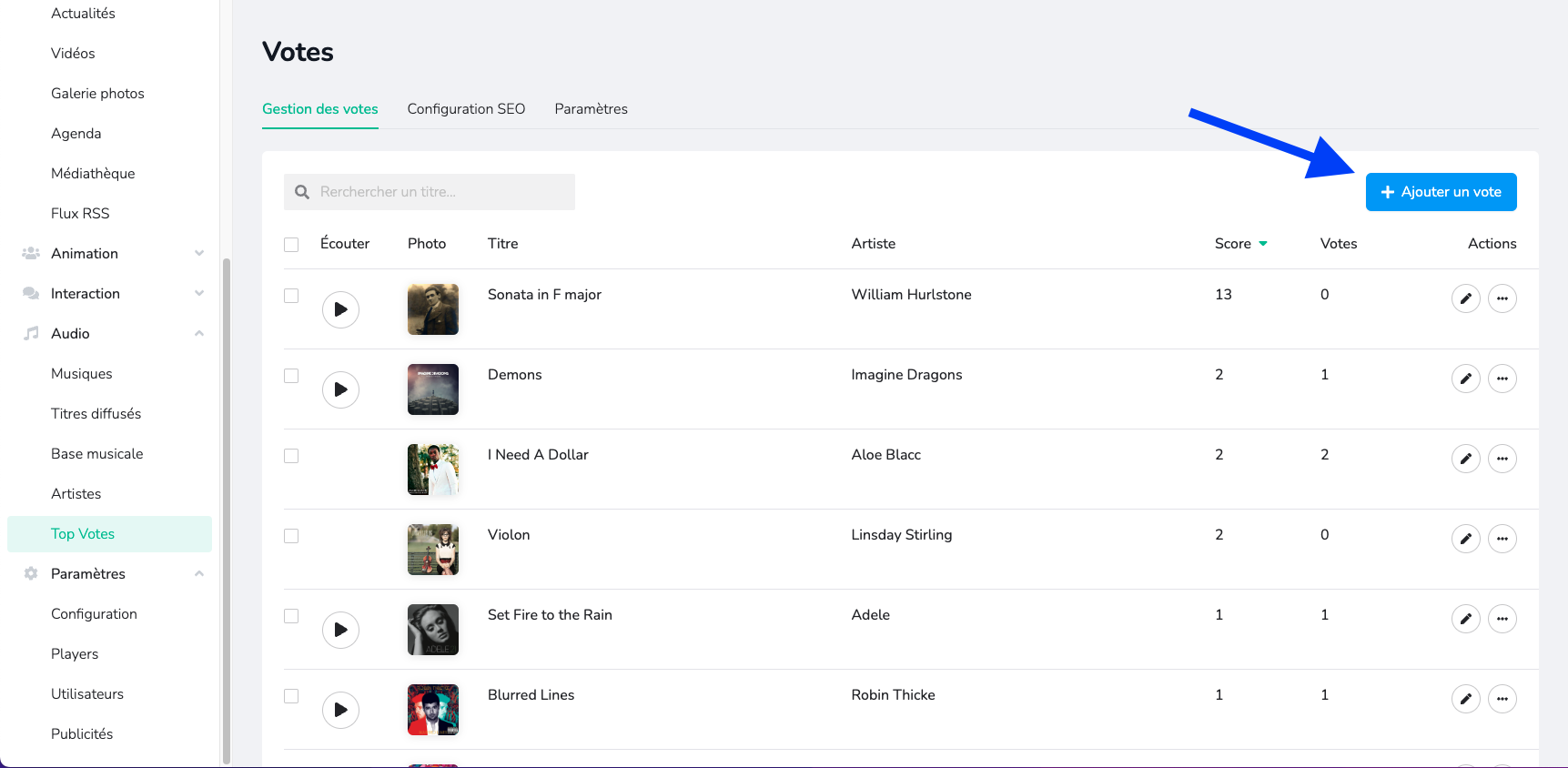The image size is (1568, 768).
Task: Click the Ajouter un vote button
Action: tap(1441, 192)
